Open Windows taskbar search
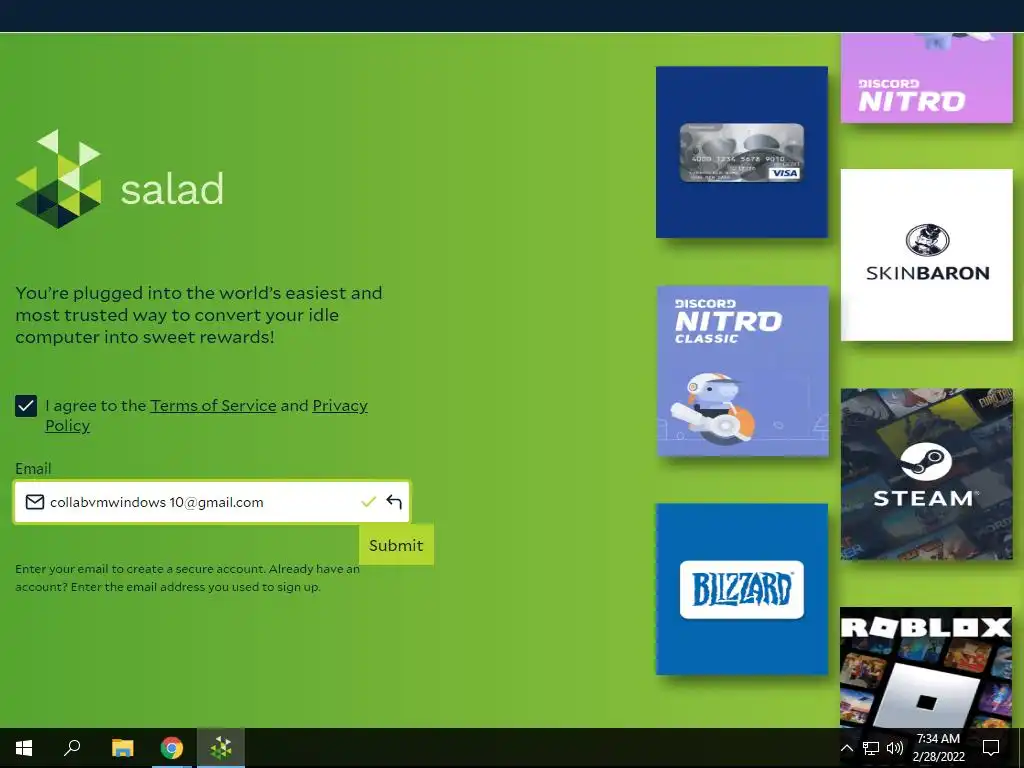The width and height of the screenshot is (1024, 768). pos(72,748)
